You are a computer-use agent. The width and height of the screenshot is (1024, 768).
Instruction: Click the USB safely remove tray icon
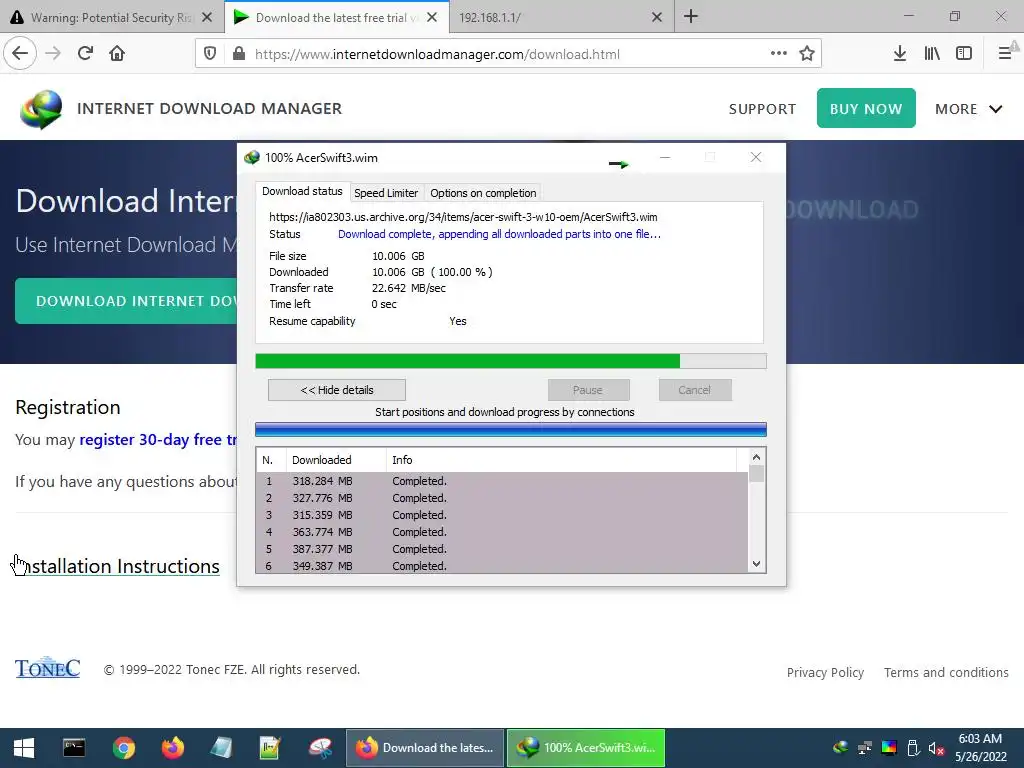point(913,748)
